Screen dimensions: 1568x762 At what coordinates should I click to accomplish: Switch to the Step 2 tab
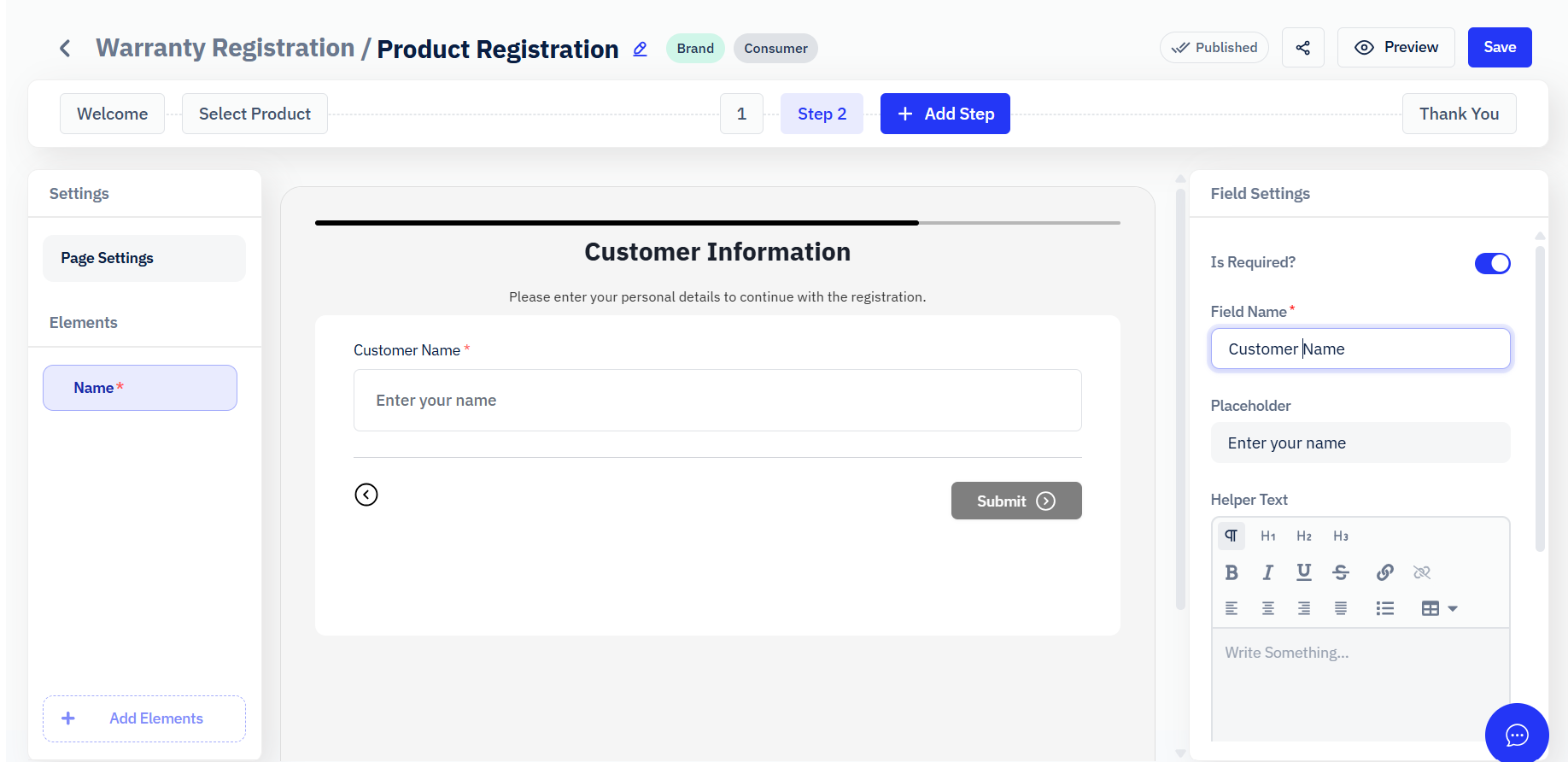pyautogui.click(x=822, y=114)
